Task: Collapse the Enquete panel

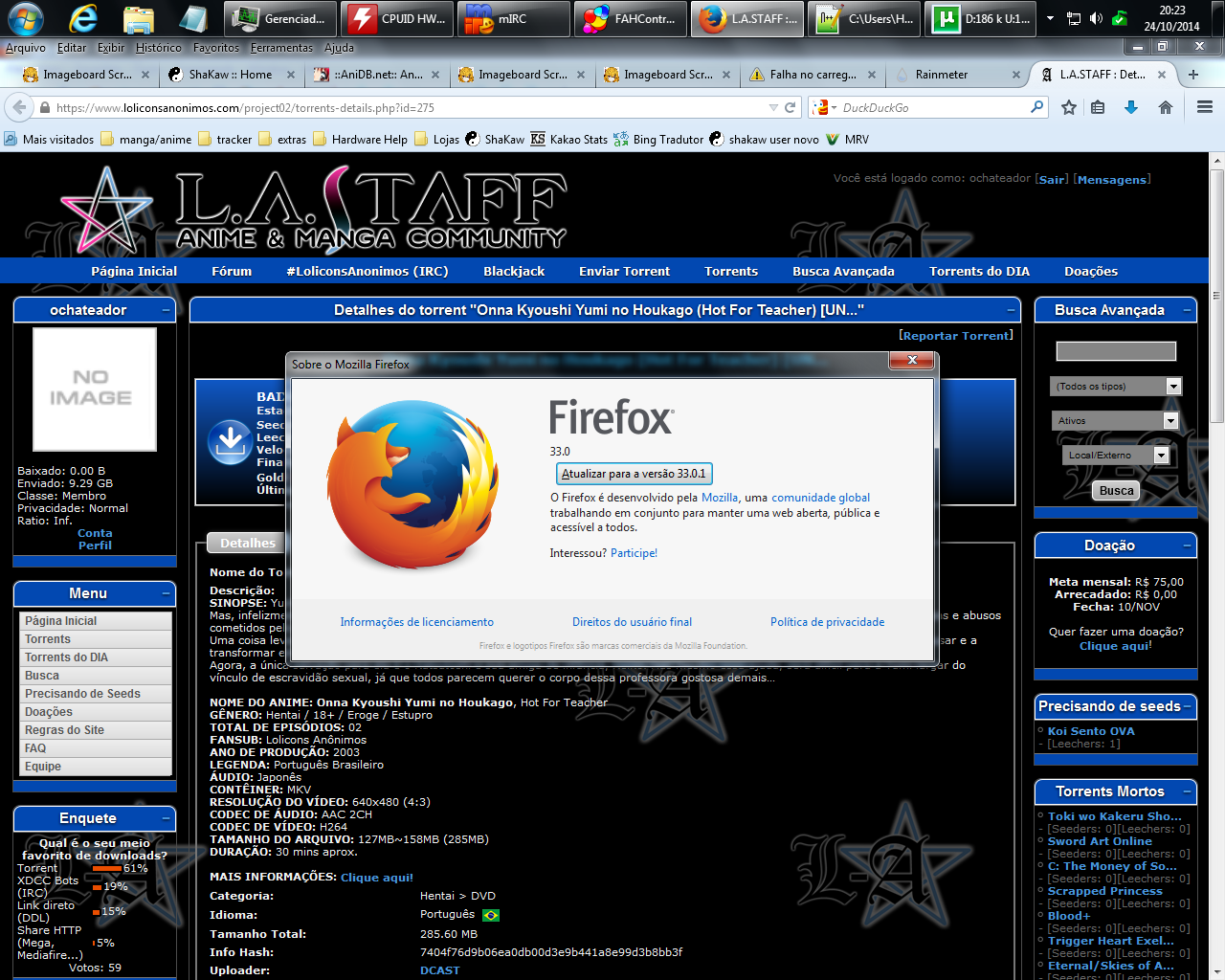Action: pos(167,818)
